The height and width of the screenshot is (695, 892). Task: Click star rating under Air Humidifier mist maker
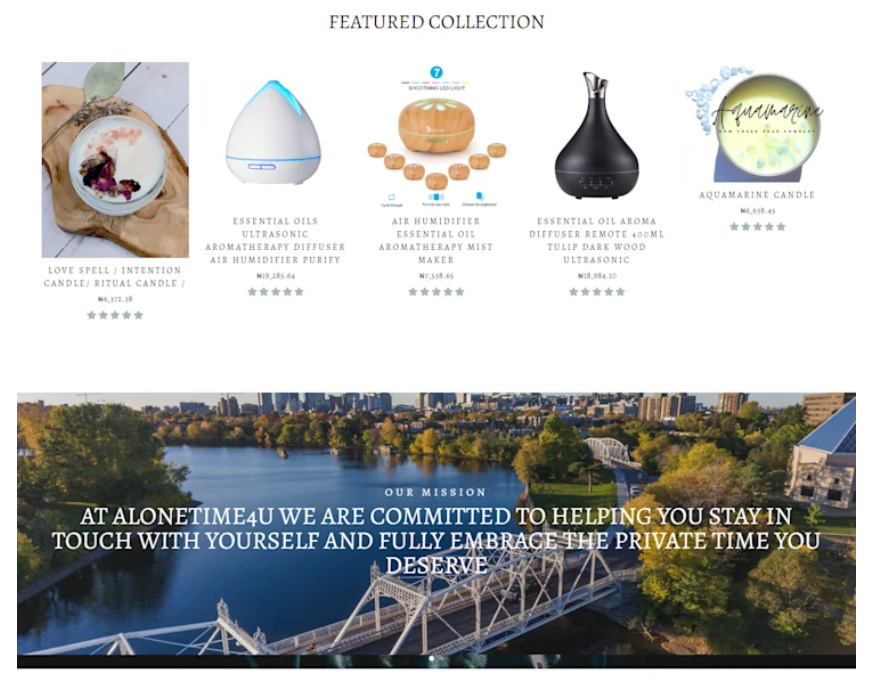(x=436, y=292)
